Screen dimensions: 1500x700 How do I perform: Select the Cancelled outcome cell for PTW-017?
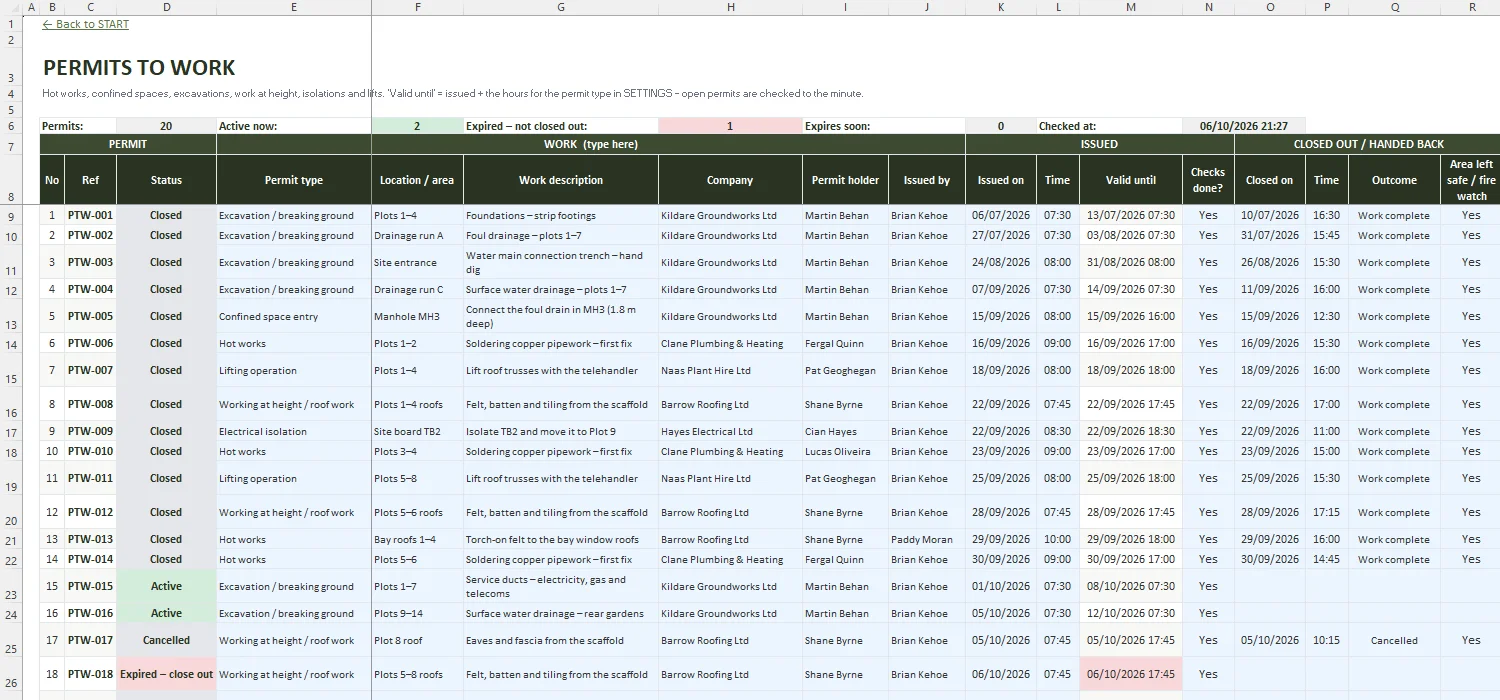pos(1394,640)
